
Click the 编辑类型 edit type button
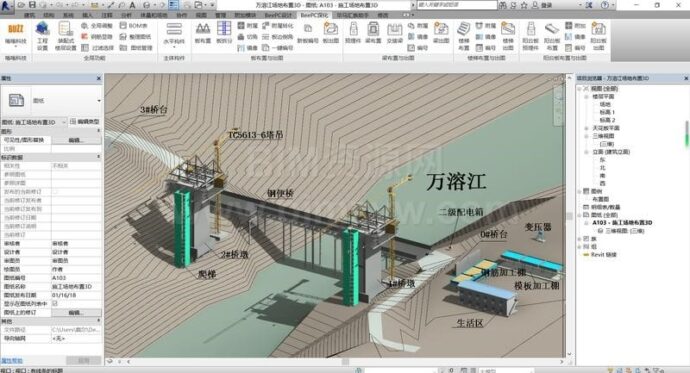click(x=85, y=121)
